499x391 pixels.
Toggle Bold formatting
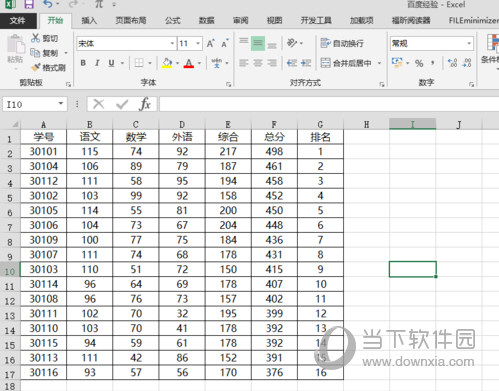point(83,63)
